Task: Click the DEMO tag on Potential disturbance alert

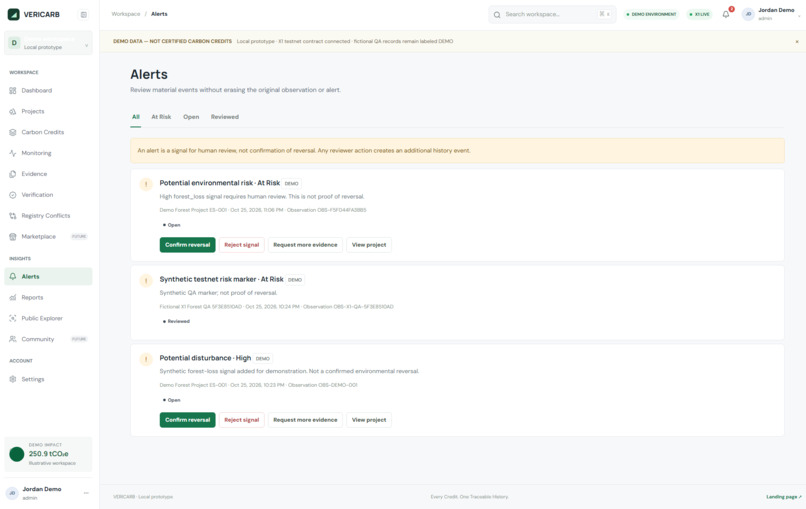Action: point(263,359)
